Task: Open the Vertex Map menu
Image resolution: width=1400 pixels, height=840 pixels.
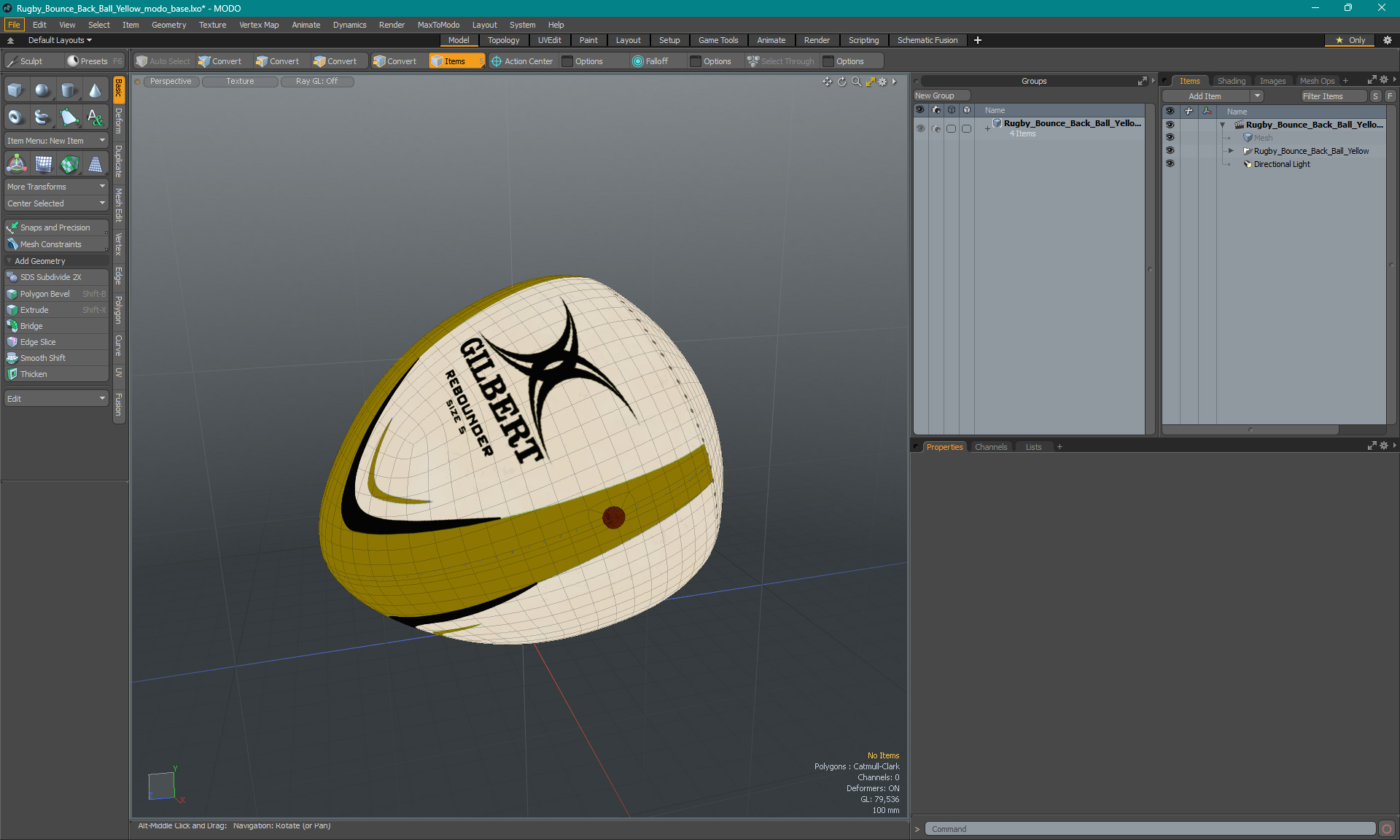Action: coord(259,25)
